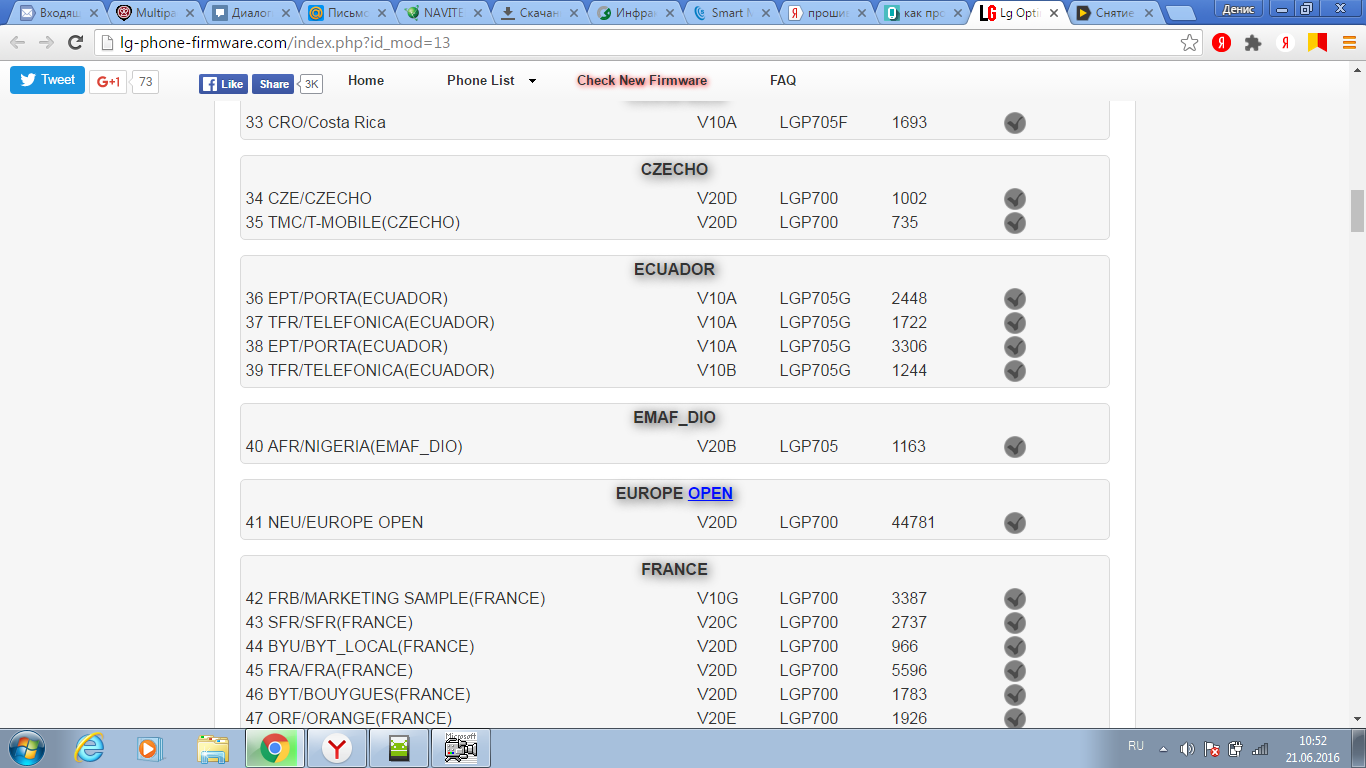Click the 40 AFR/NIGERIA(EMAF_DIO) row name
Image resolution: width=1366 pixels, height=768 pixels.
(354, 446)
